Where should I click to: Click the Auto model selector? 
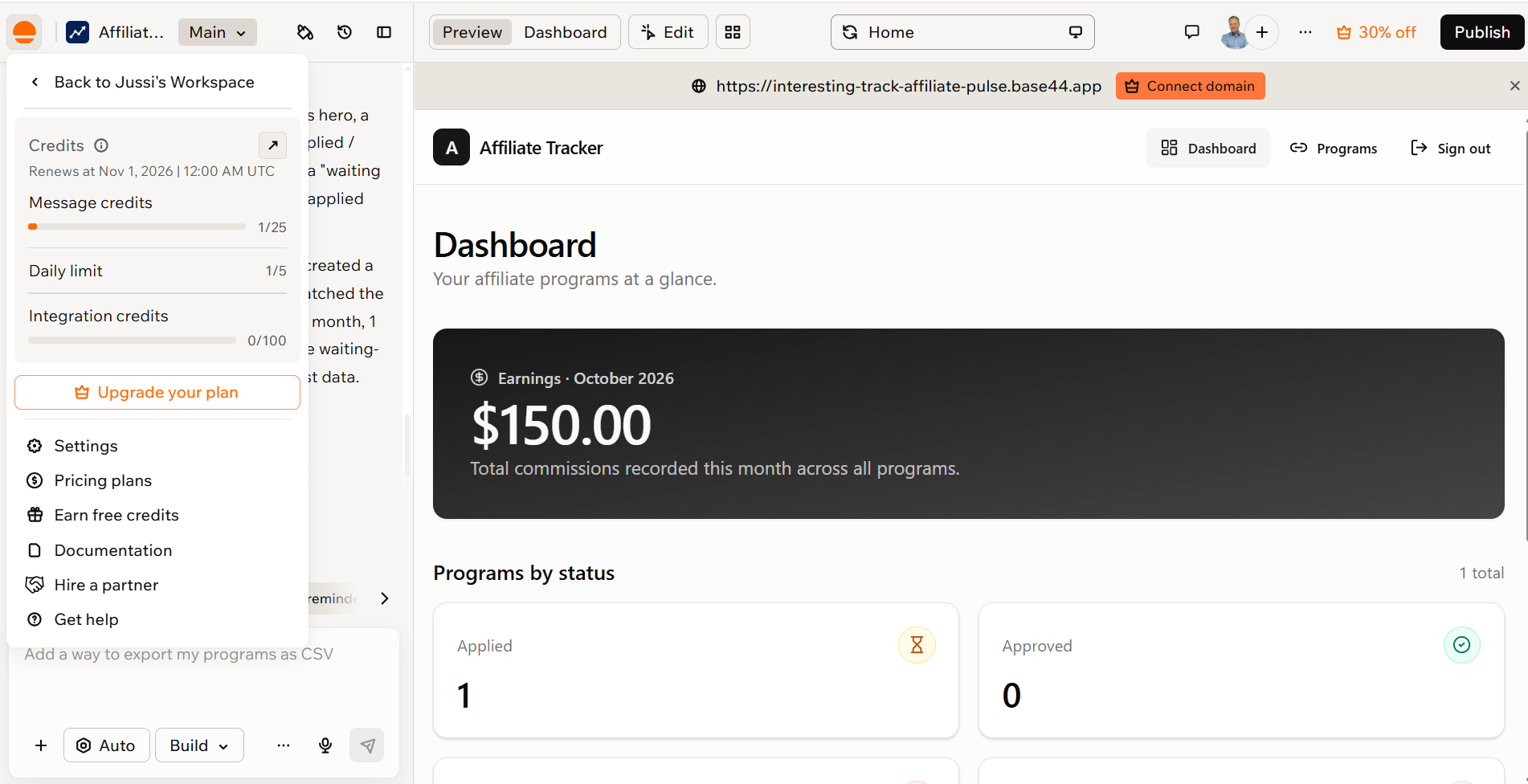coord(106,745)
